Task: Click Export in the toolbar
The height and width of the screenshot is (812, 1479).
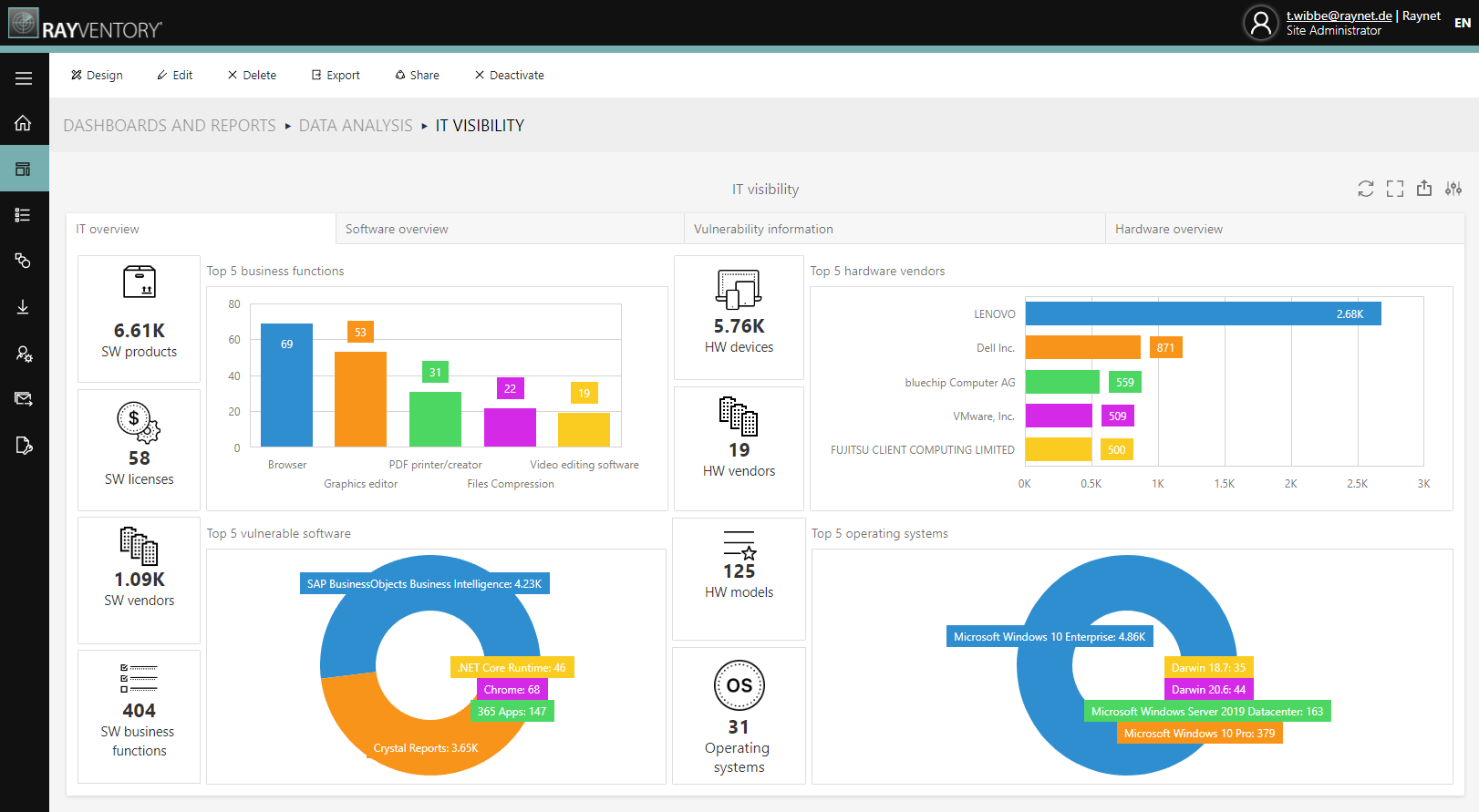Action: click(x=336, y=76)
